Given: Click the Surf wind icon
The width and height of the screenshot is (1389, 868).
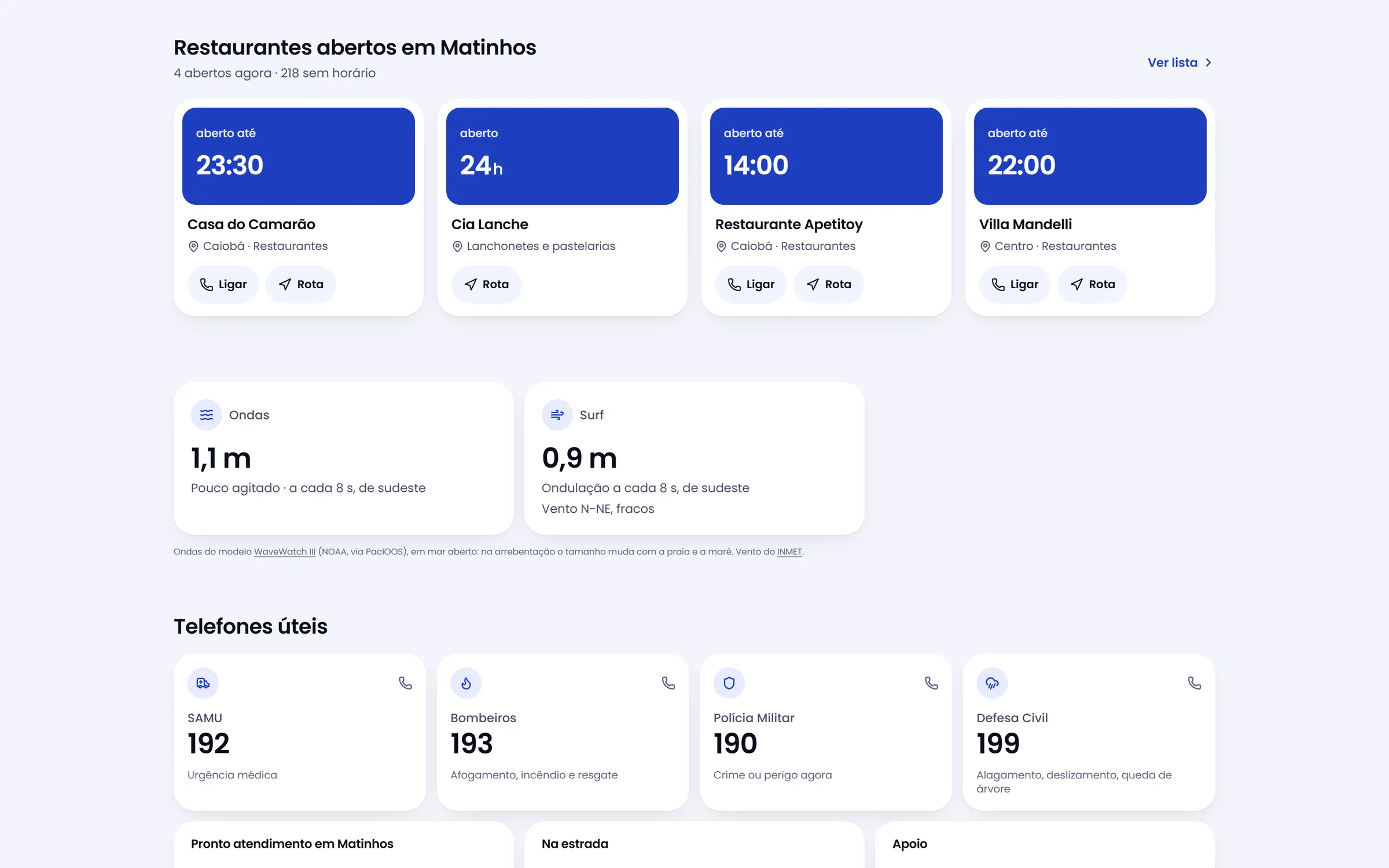Looking at the screenshot, I should point(557,415).
